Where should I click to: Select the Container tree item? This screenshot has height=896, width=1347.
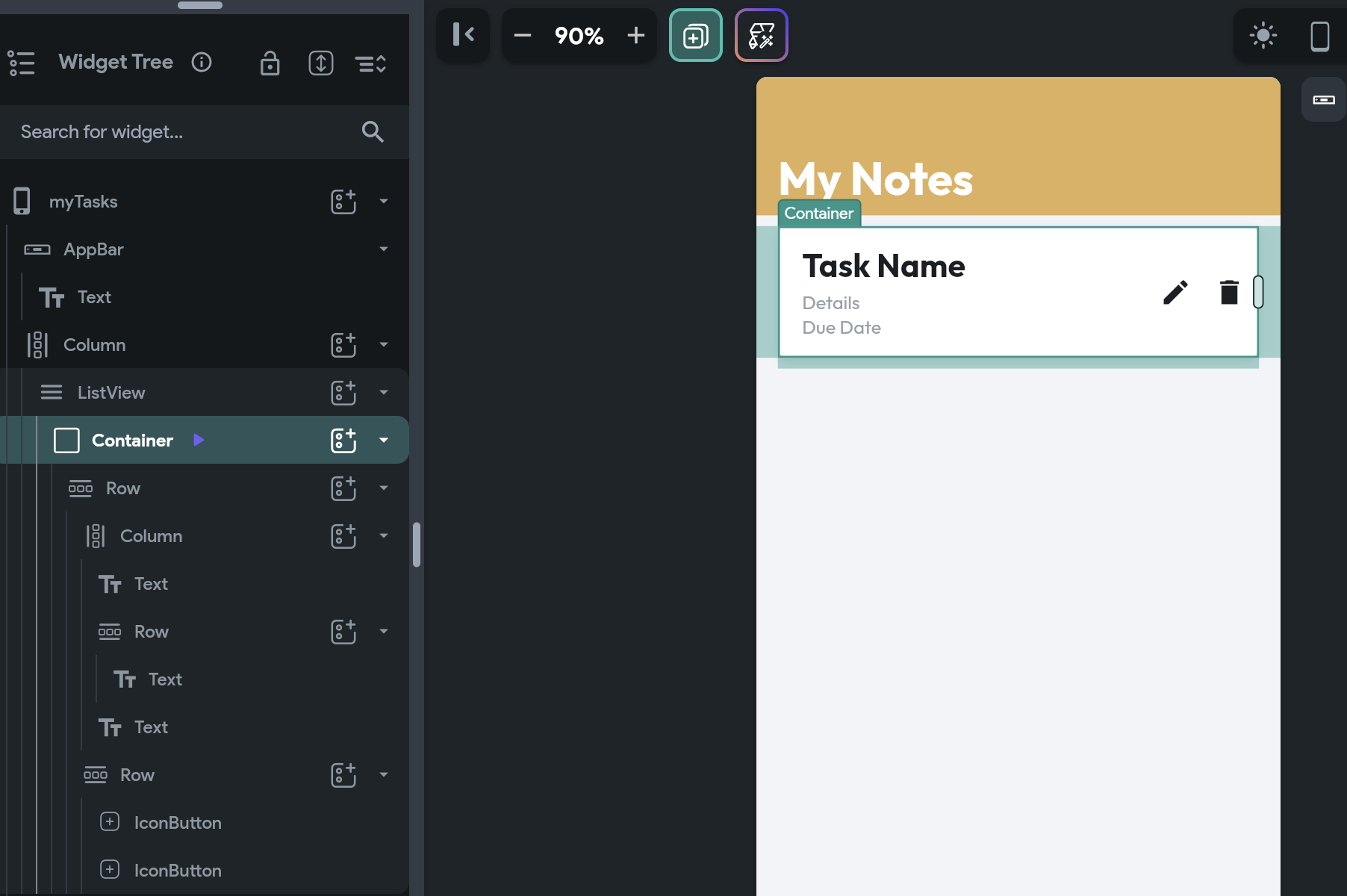click(x=205, y=440)
